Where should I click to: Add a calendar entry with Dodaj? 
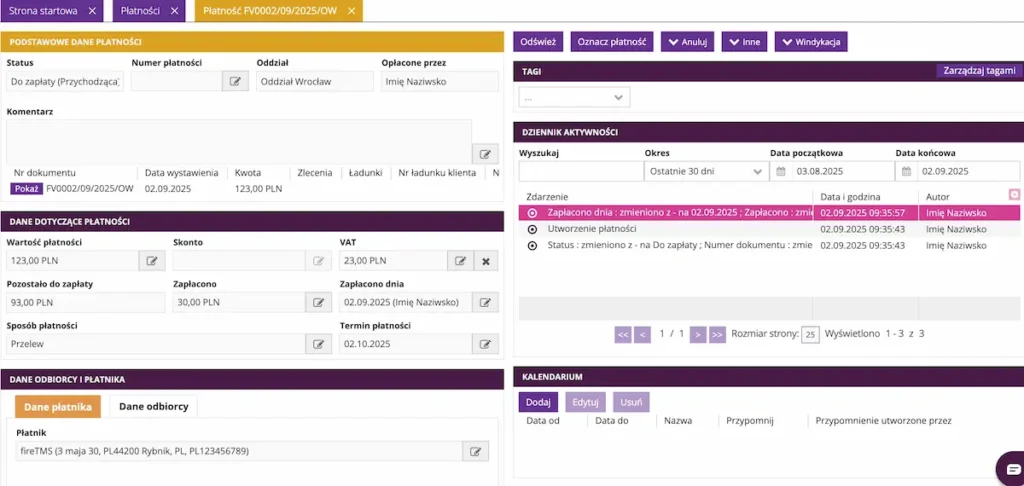pyautogui.click(x=538, y=402)
